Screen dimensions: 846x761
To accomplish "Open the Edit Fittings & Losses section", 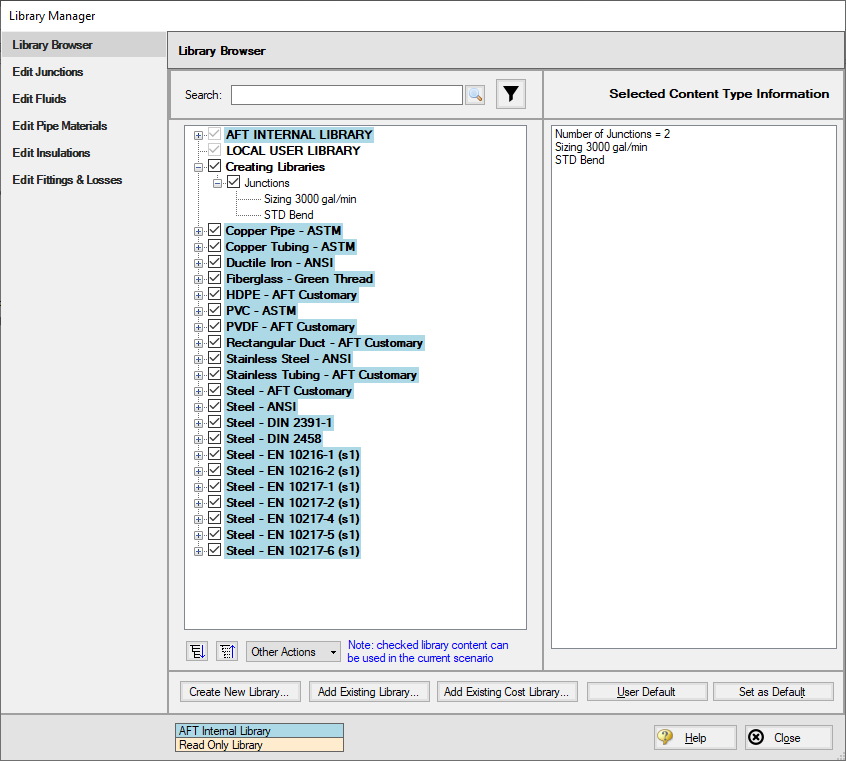I will point(67,180).
